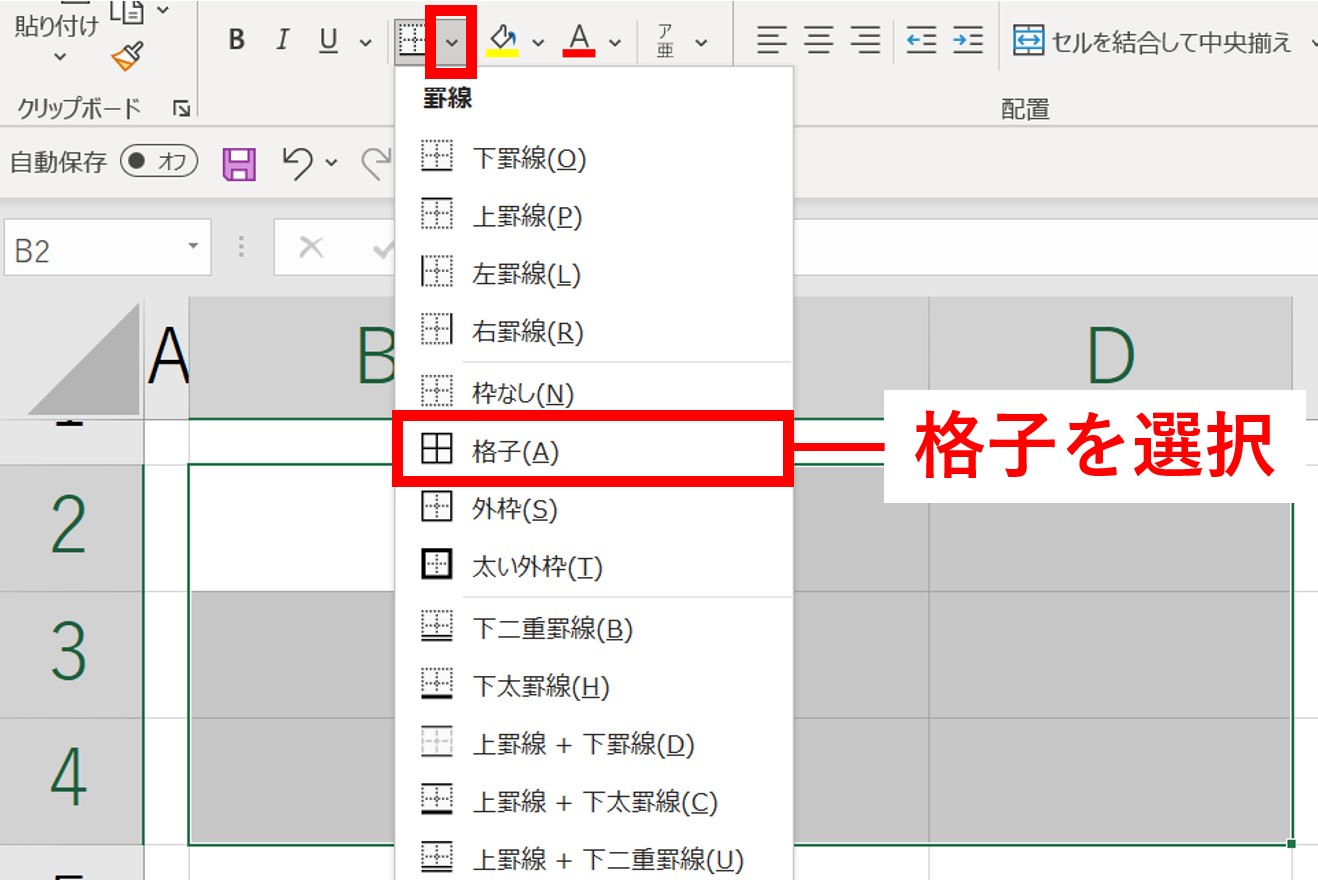
Task: Show phonetic guide (ふりがな) icon
Action: [x=665, y=41]
